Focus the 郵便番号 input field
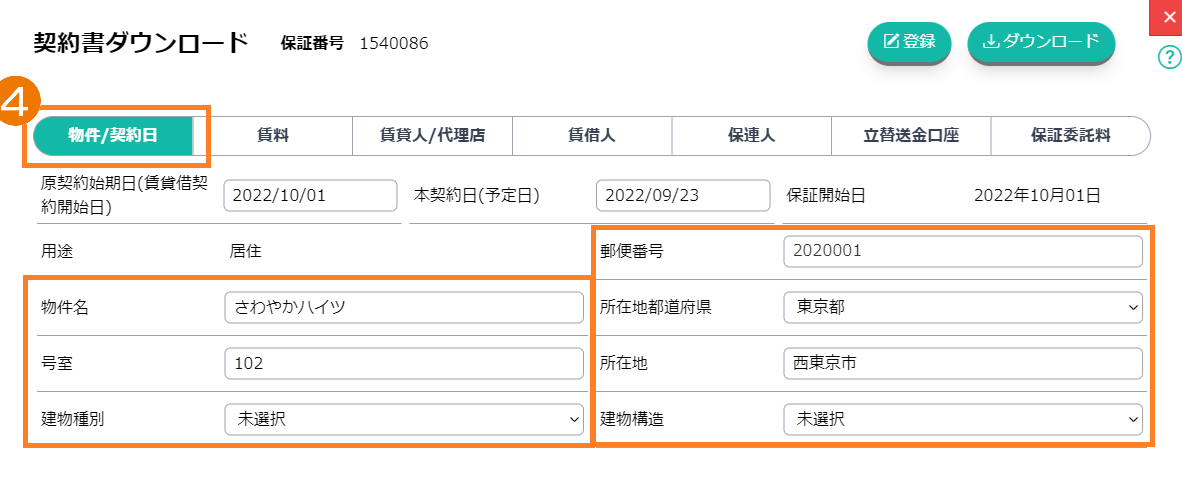Screen dimensions: 1182x484 coord(963,252)
